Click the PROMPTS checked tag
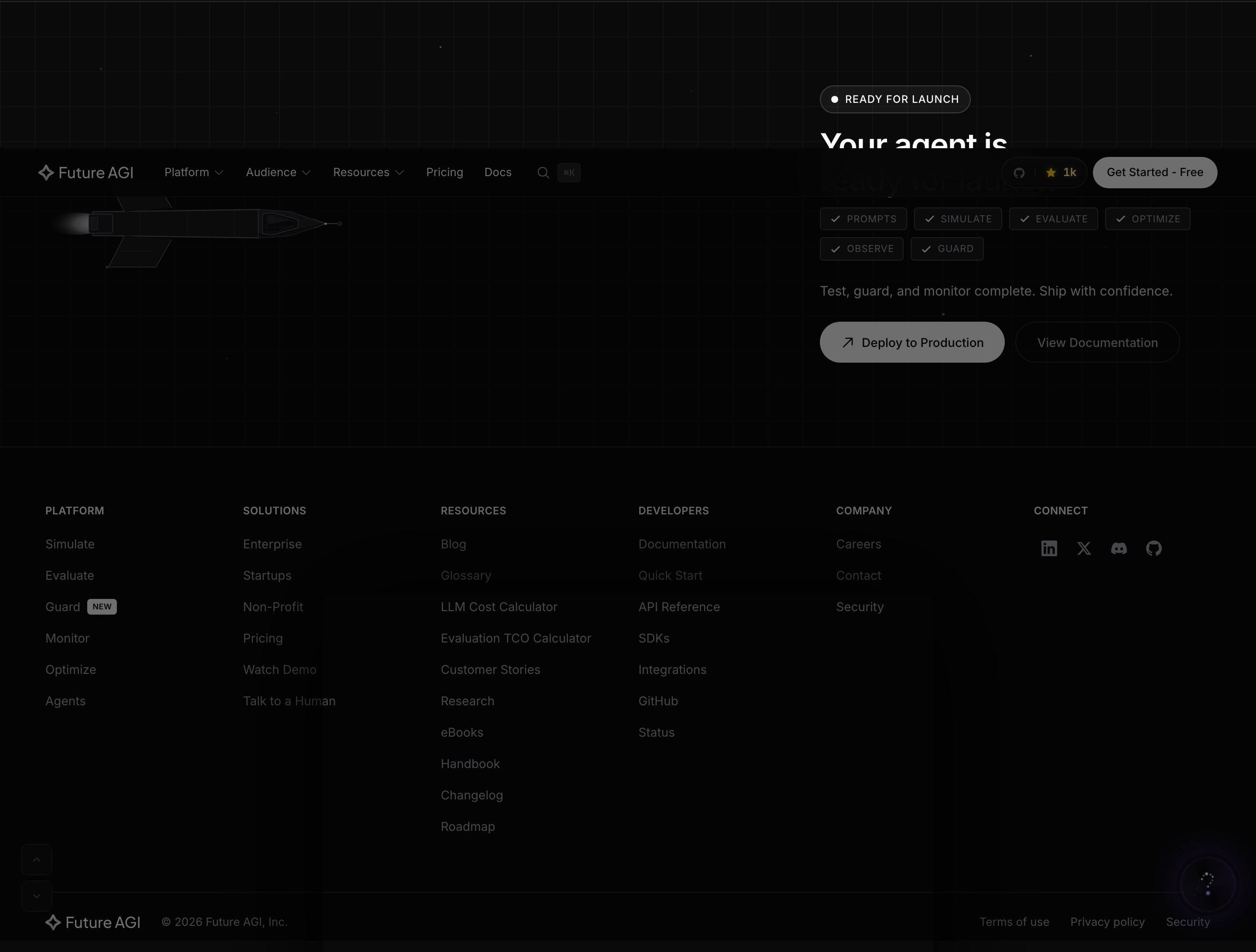Viewport: 1256px width, 952px height. [x=863, y=219]
